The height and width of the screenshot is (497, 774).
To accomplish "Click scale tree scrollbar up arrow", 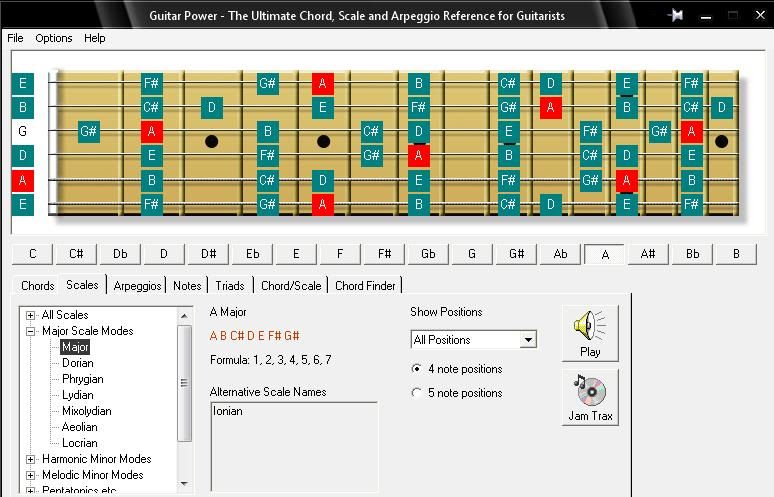I will [x=184, y=316].
